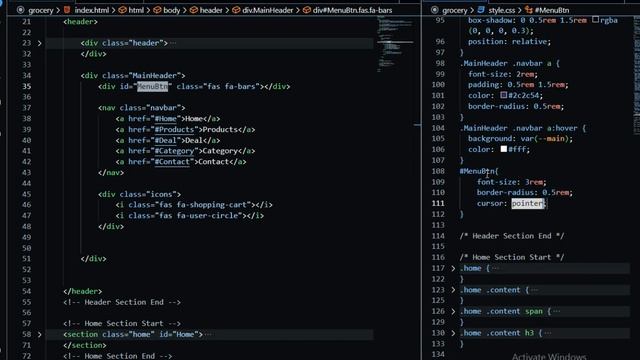Open color picker for #2c2c54 swatch

tap(504, 95)
